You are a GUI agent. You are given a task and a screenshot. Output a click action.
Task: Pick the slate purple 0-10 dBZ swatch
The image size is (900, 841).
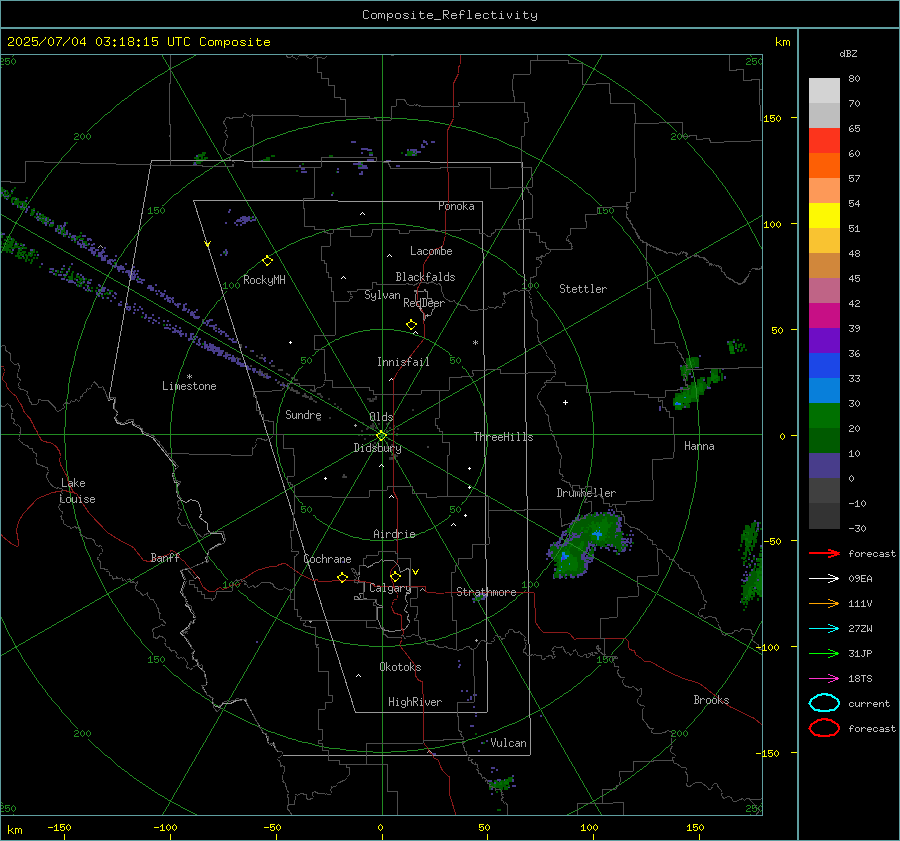tap(824, 466)
